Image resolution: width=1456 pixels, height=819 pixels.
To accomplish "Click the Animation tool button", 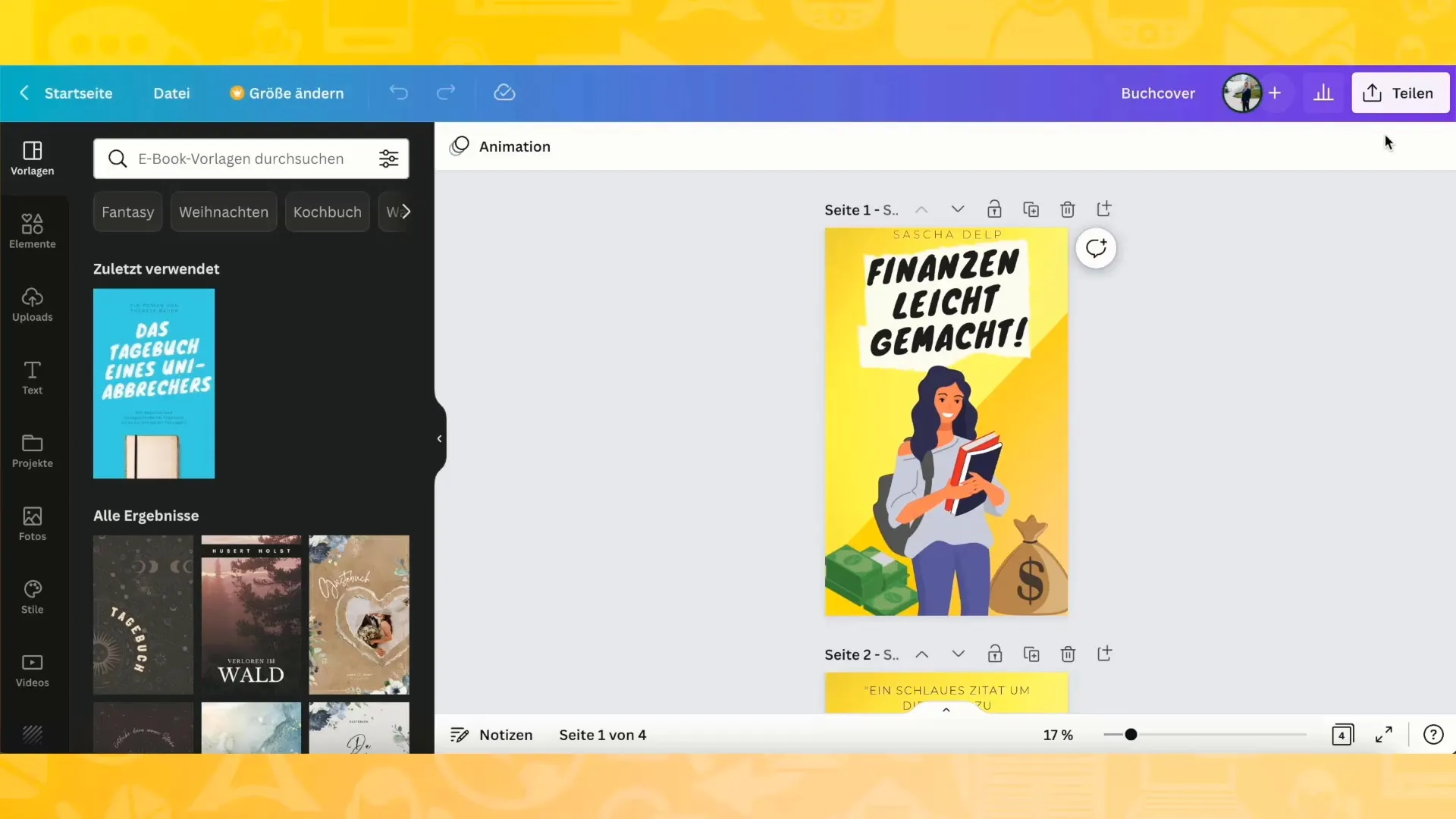I will click(500, 146).
